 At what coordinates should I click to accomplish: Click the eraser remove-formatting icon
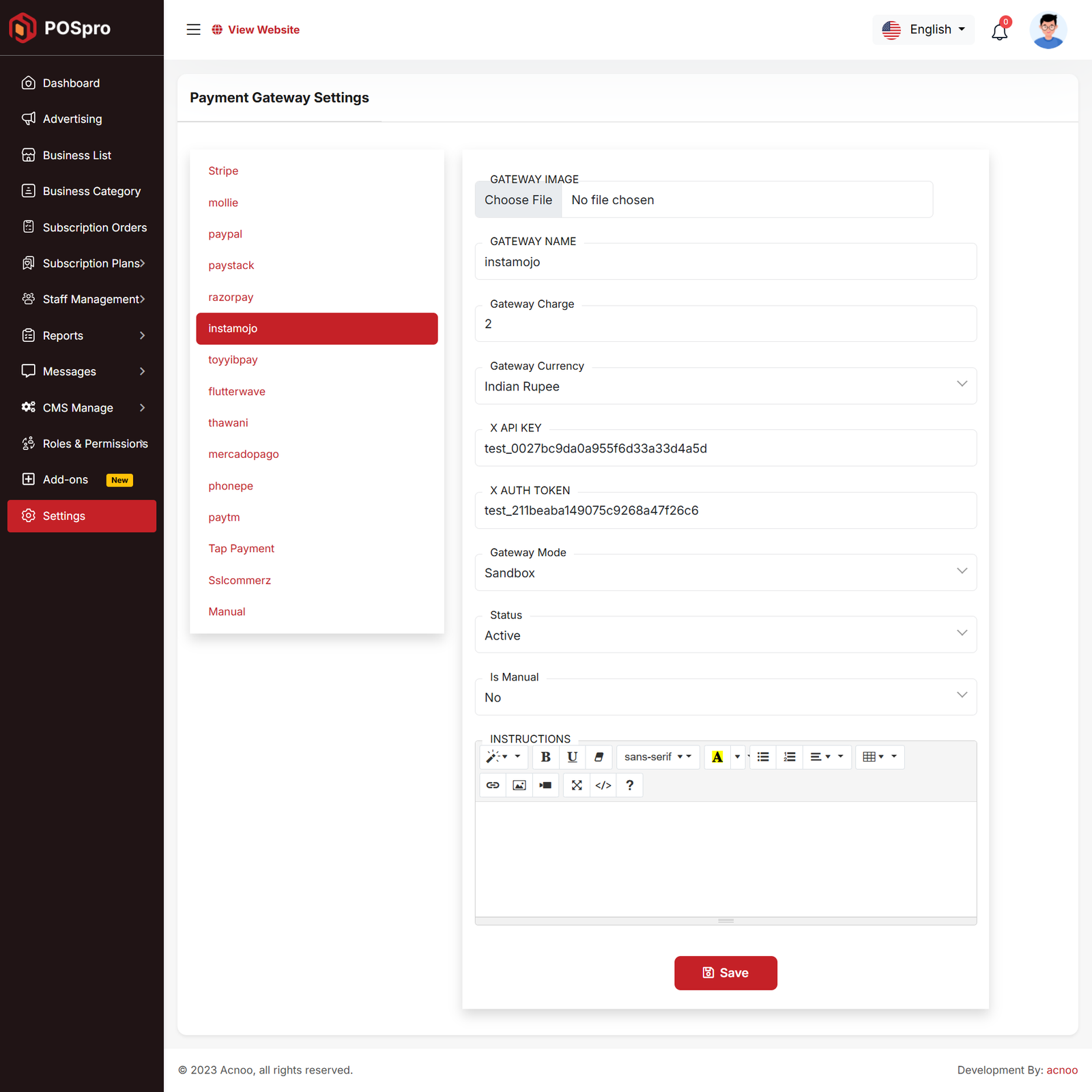coord(599,757)
